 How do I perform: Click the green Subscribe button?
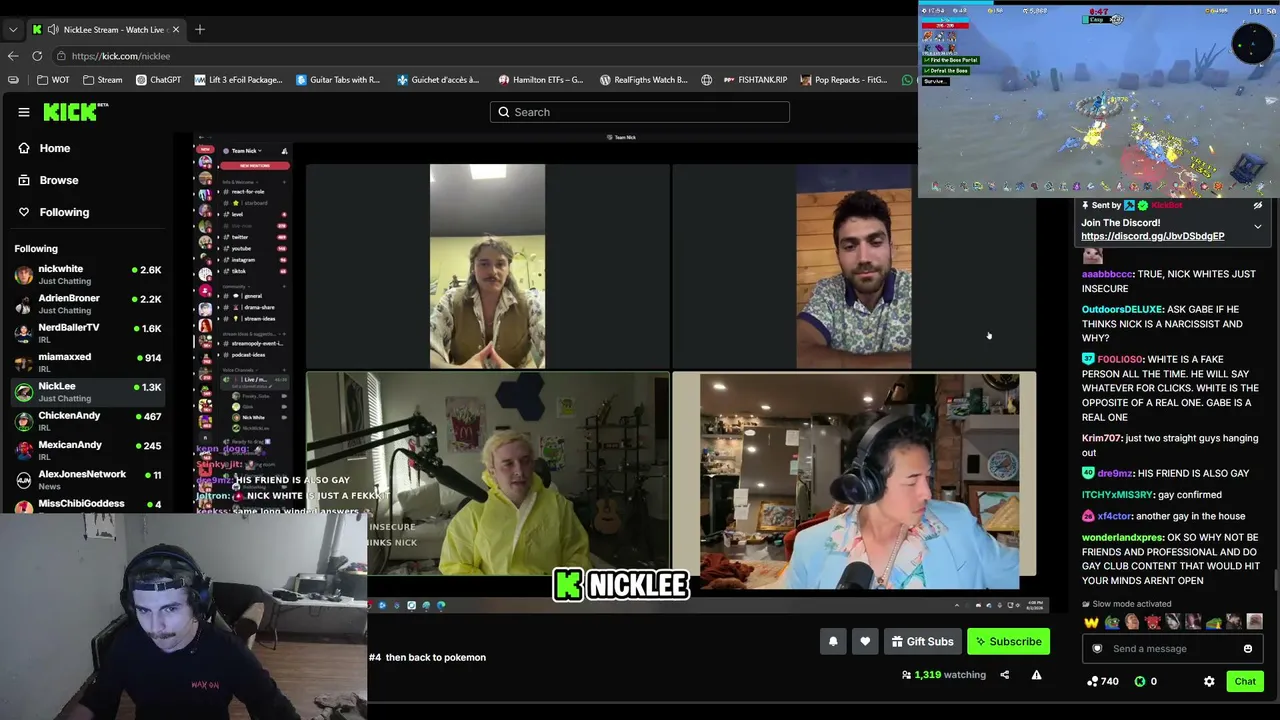1008,642
